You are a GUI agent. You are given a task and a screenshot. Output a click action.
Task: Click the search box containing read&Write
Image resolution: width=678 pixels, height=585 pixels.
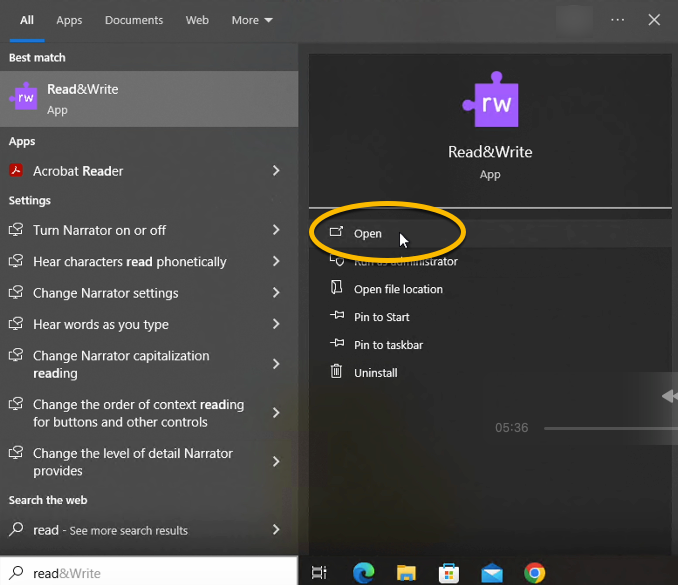tap(150, 573)
